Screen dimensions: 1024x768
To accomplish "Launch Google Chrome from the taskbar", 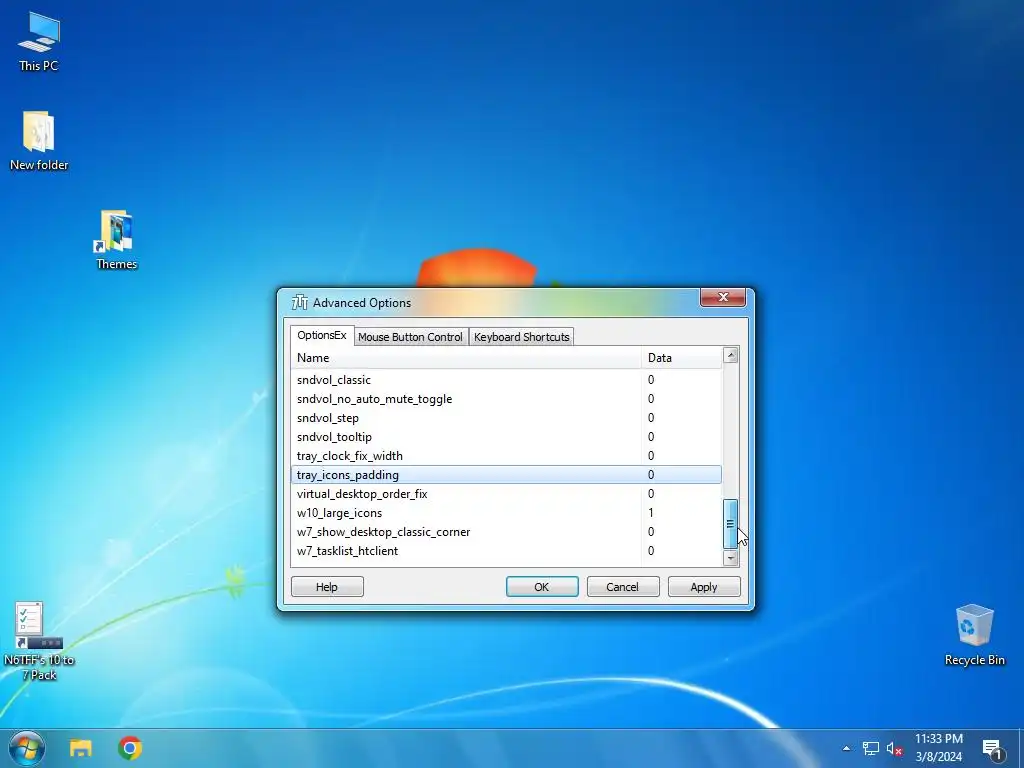I will pos(130,748).
